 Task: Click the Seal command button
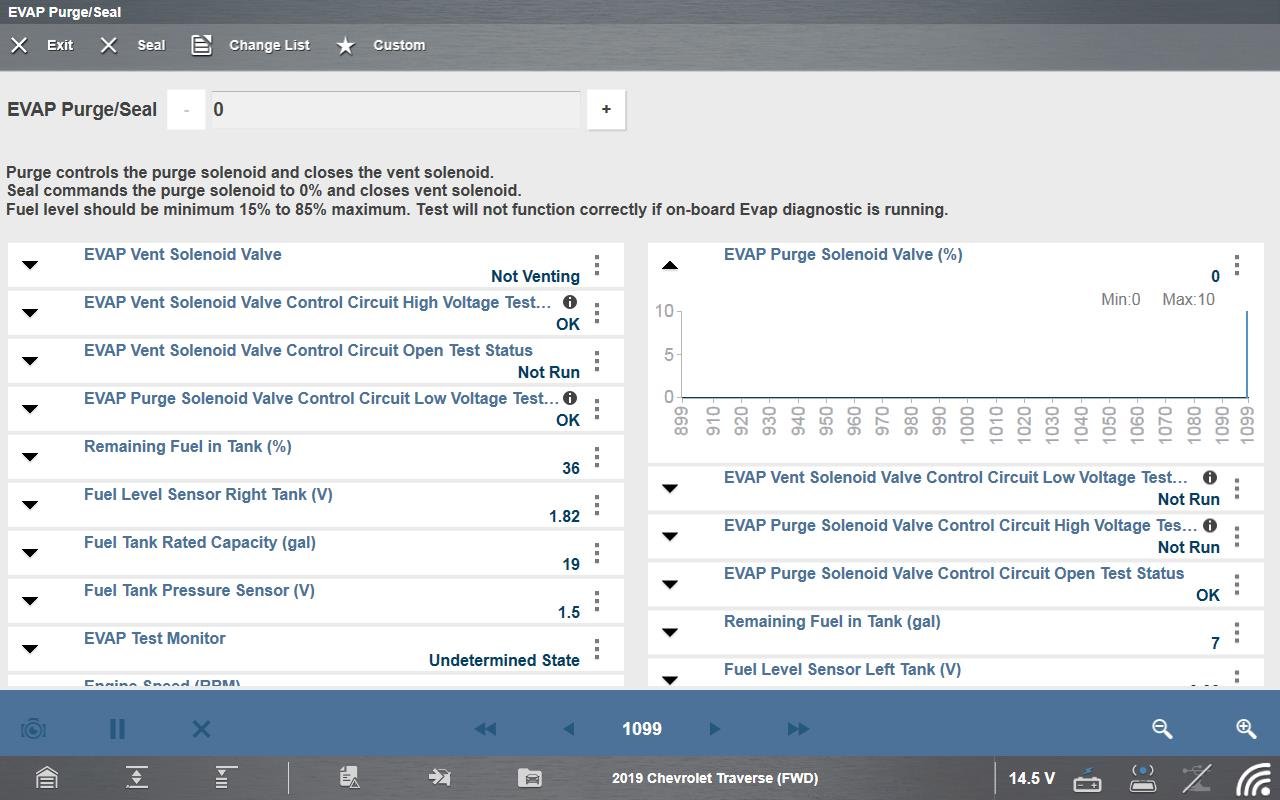(x=133, y=45)
